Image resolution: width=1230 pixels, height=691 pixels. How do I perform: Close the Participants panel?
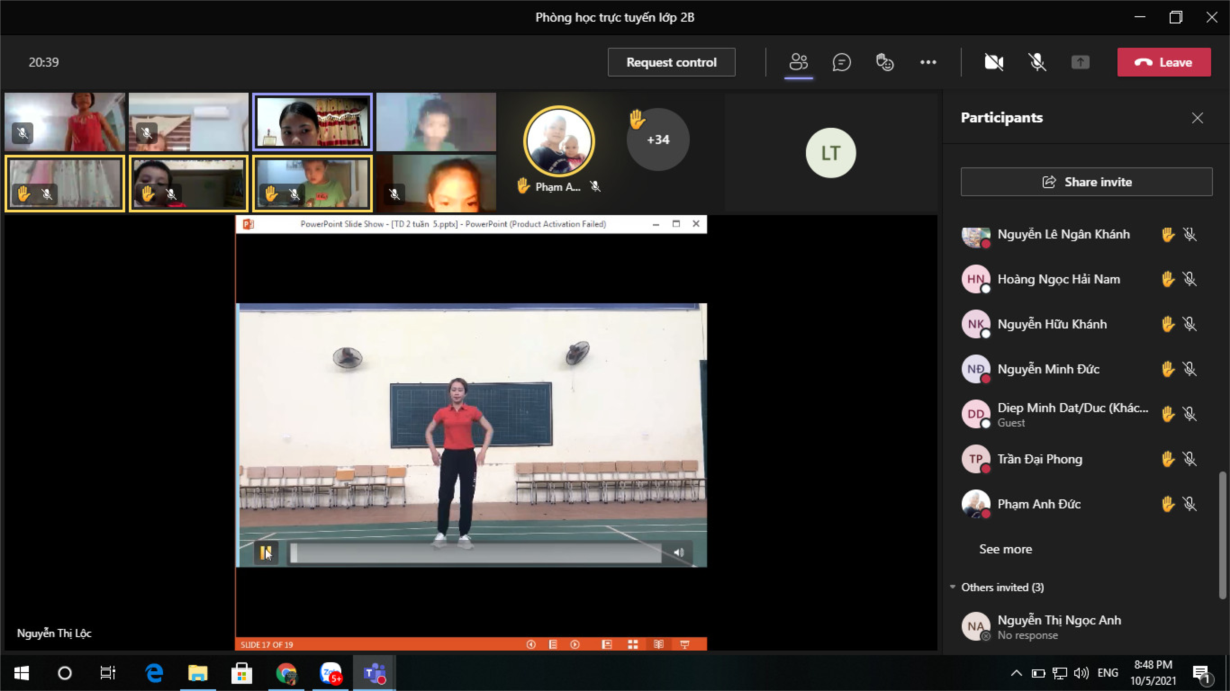[1197, 118]
